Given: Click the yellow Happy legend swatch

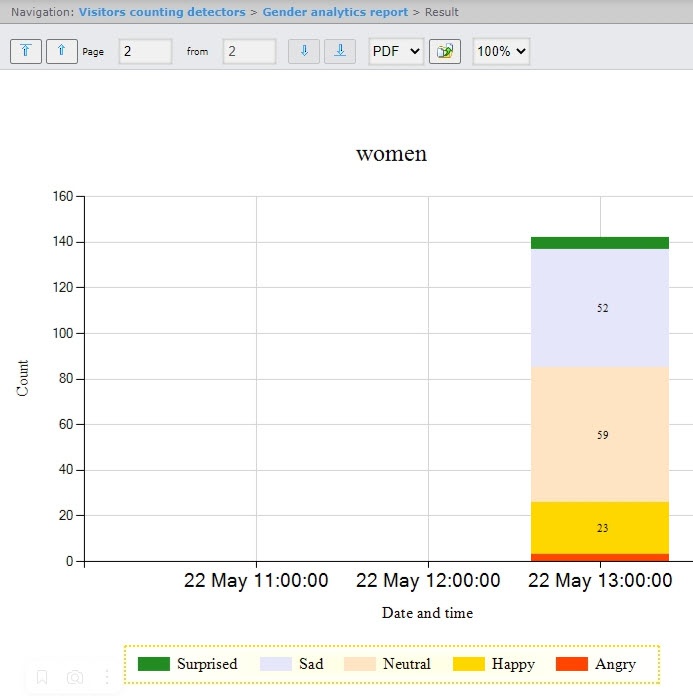Looking at the screenshot, I should 469,664.
